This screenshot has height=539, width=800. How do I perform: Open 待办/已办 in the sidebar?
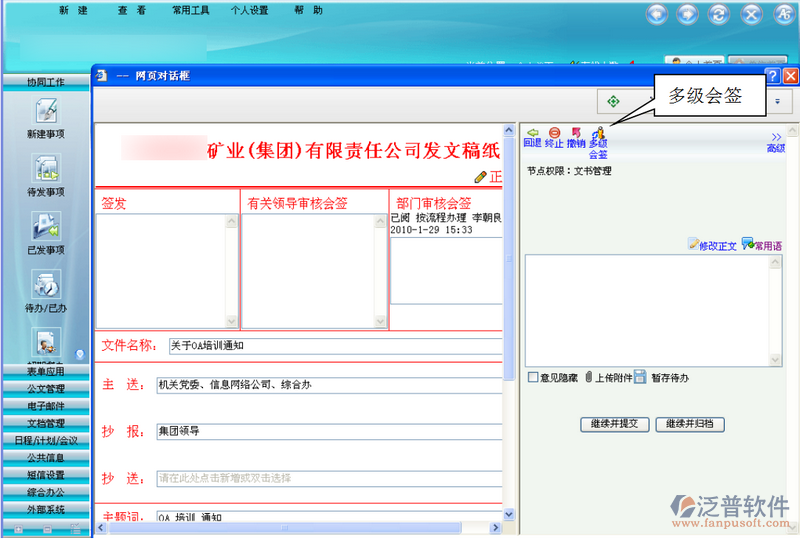point(46,291)
